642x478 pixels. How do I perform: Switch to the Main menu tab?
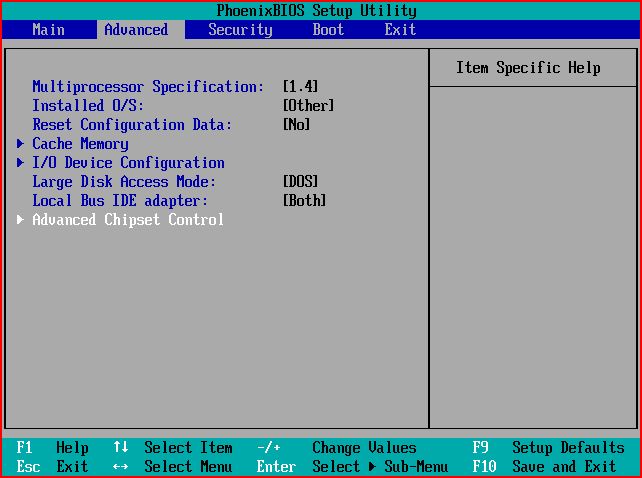(x=48, y=29)
